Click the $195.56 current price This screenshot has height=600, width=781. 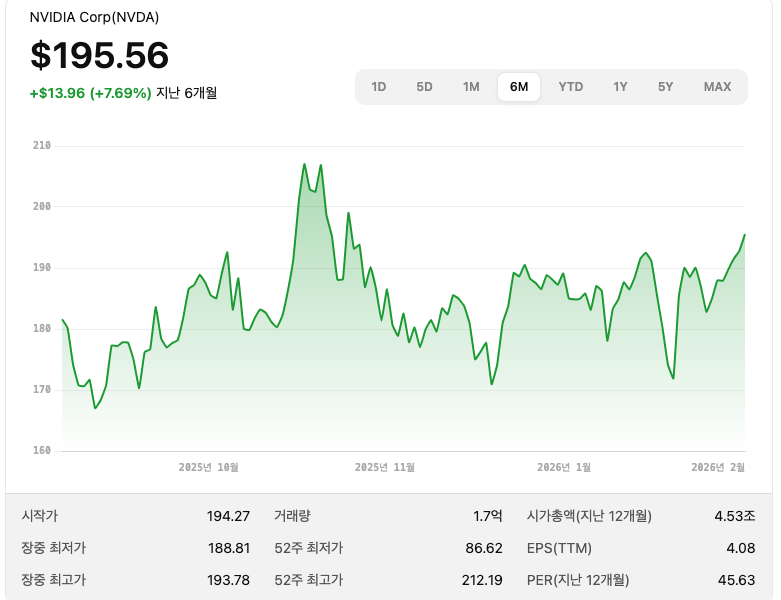tap(99, 56)
